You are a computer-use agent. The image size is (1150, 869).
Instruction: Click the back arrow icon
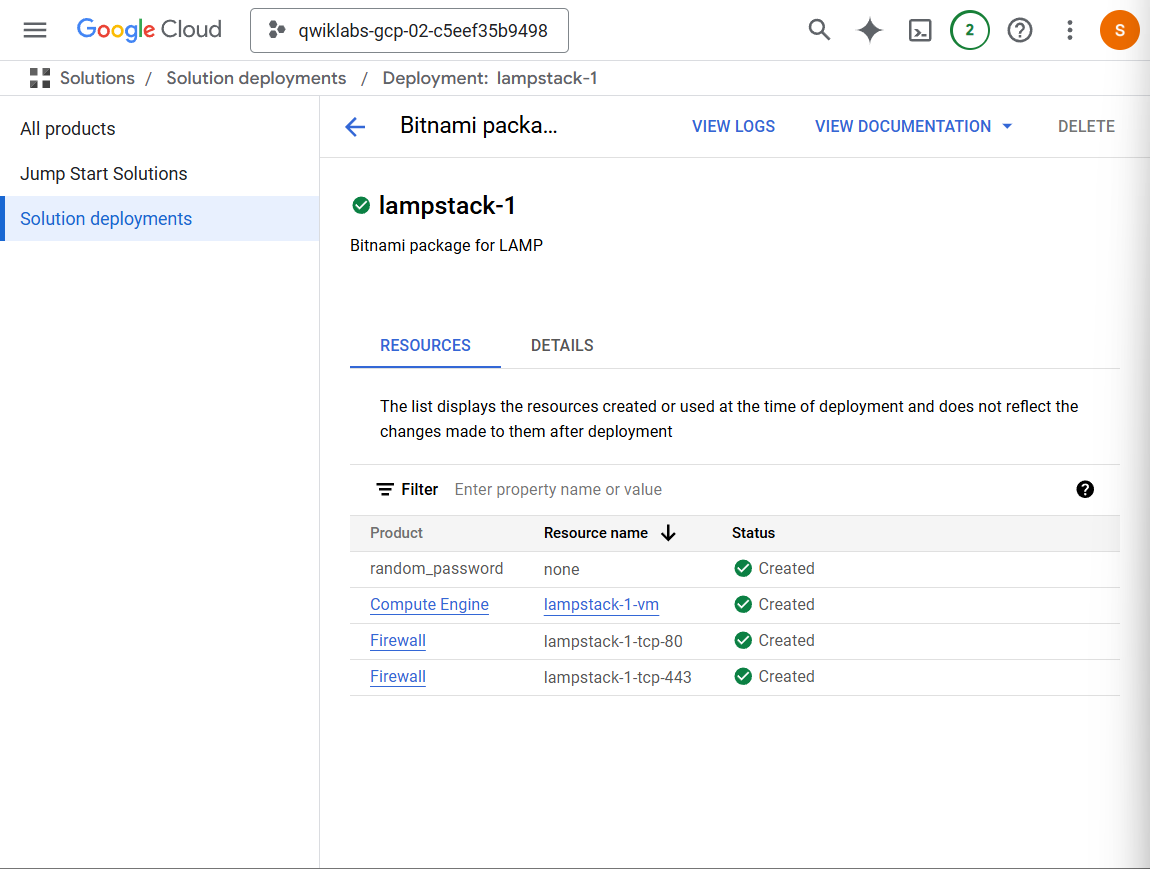pos(355,127)
